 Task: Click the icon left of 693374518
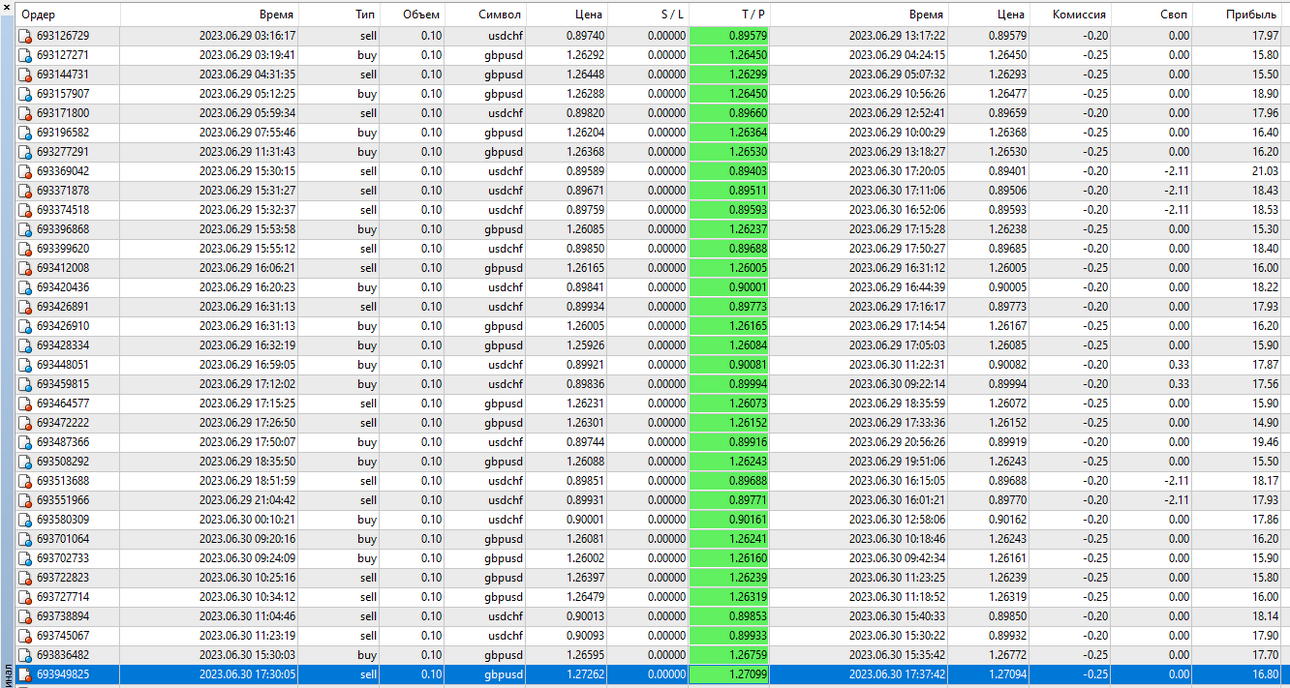pos(26,210)
